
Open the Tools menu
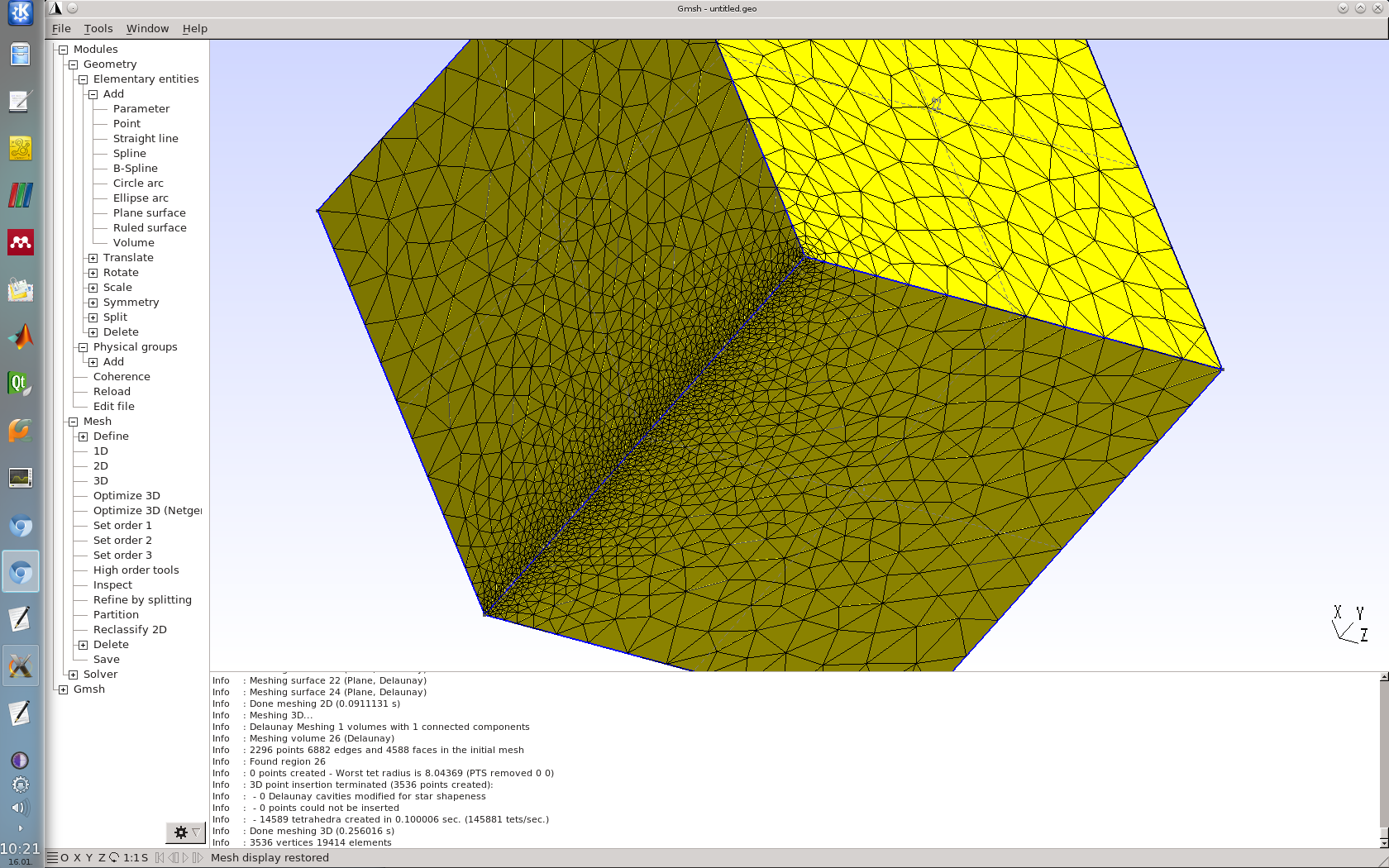(x=98, y=28)
